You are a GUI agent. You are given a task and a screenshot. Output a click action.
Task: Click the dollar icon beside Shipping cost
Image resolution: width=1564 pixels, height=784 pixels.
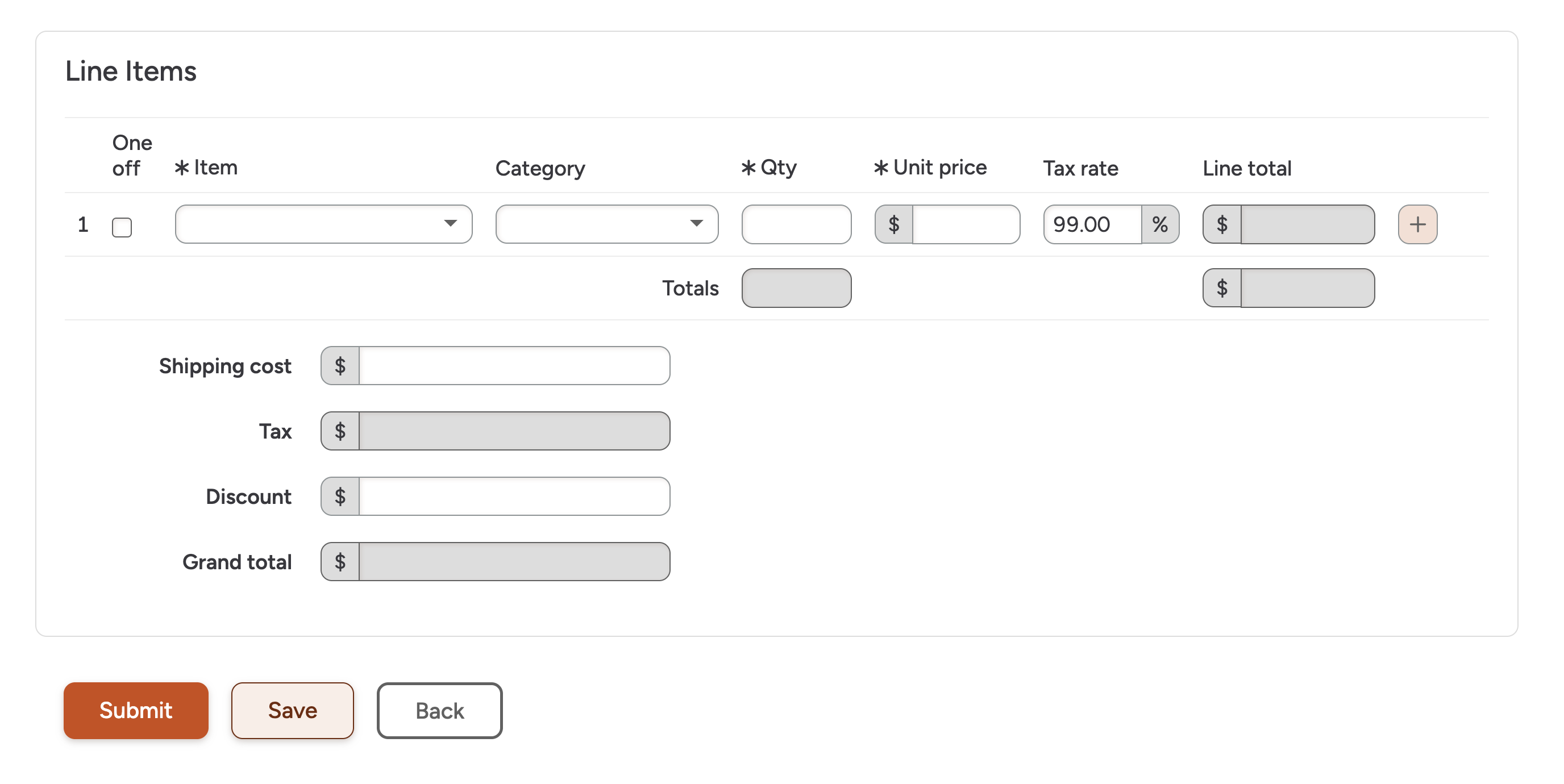coord(340,365)
